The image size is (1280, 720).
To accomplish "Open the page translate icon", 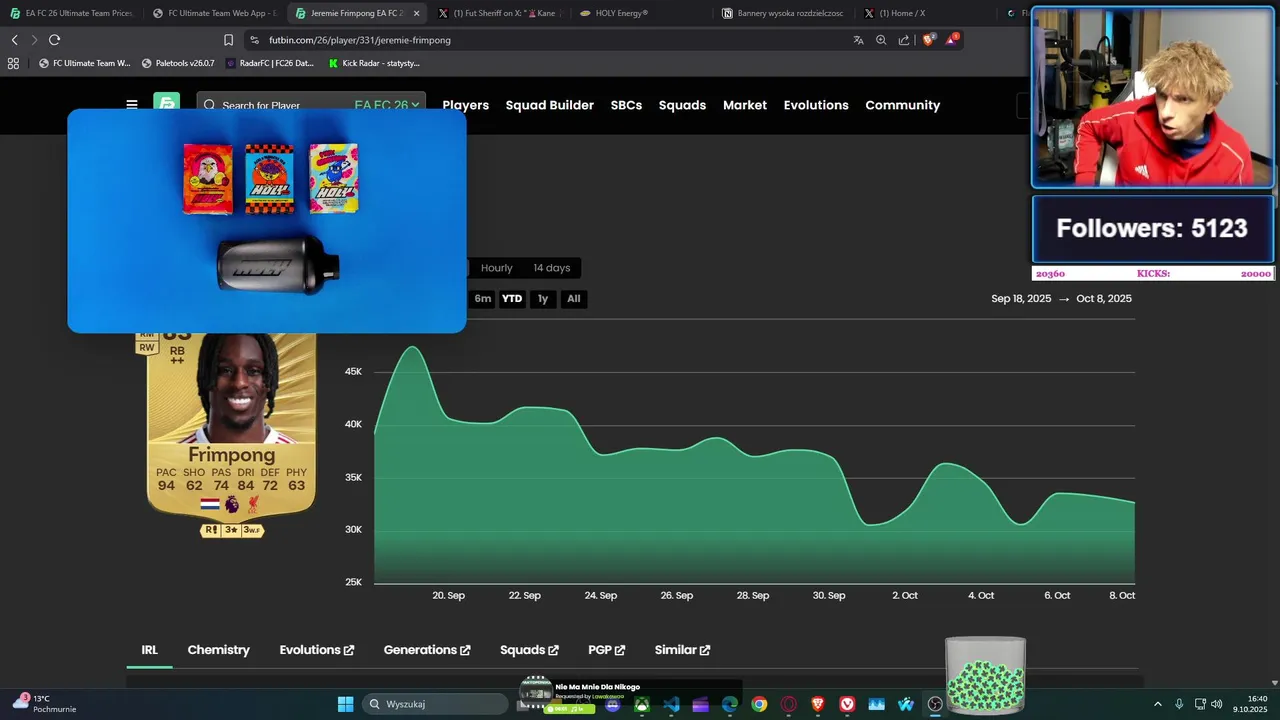I will coord(858,40).
